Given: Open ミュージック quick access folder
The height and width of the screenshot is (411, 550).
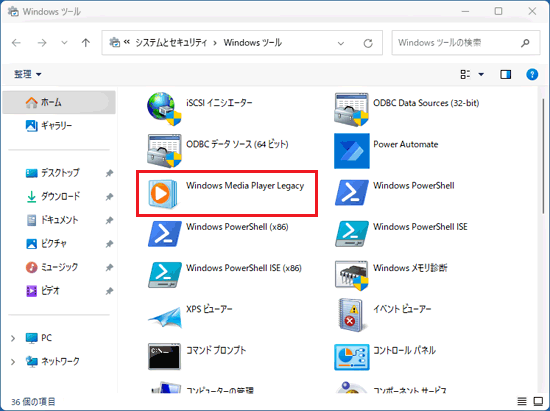Looking at the screenshot, I should click(x=59, y=267).
